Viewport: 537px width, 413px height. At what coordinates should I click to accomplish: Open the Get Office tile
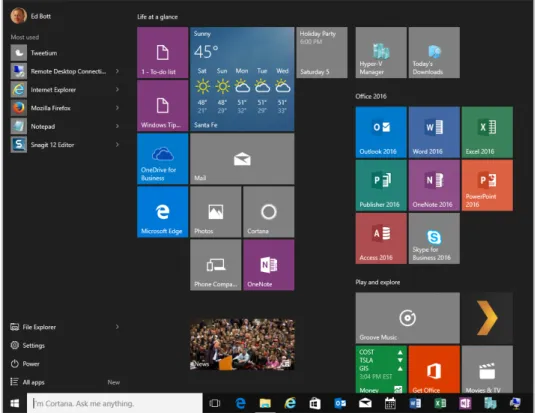click(x=434, y=369)
